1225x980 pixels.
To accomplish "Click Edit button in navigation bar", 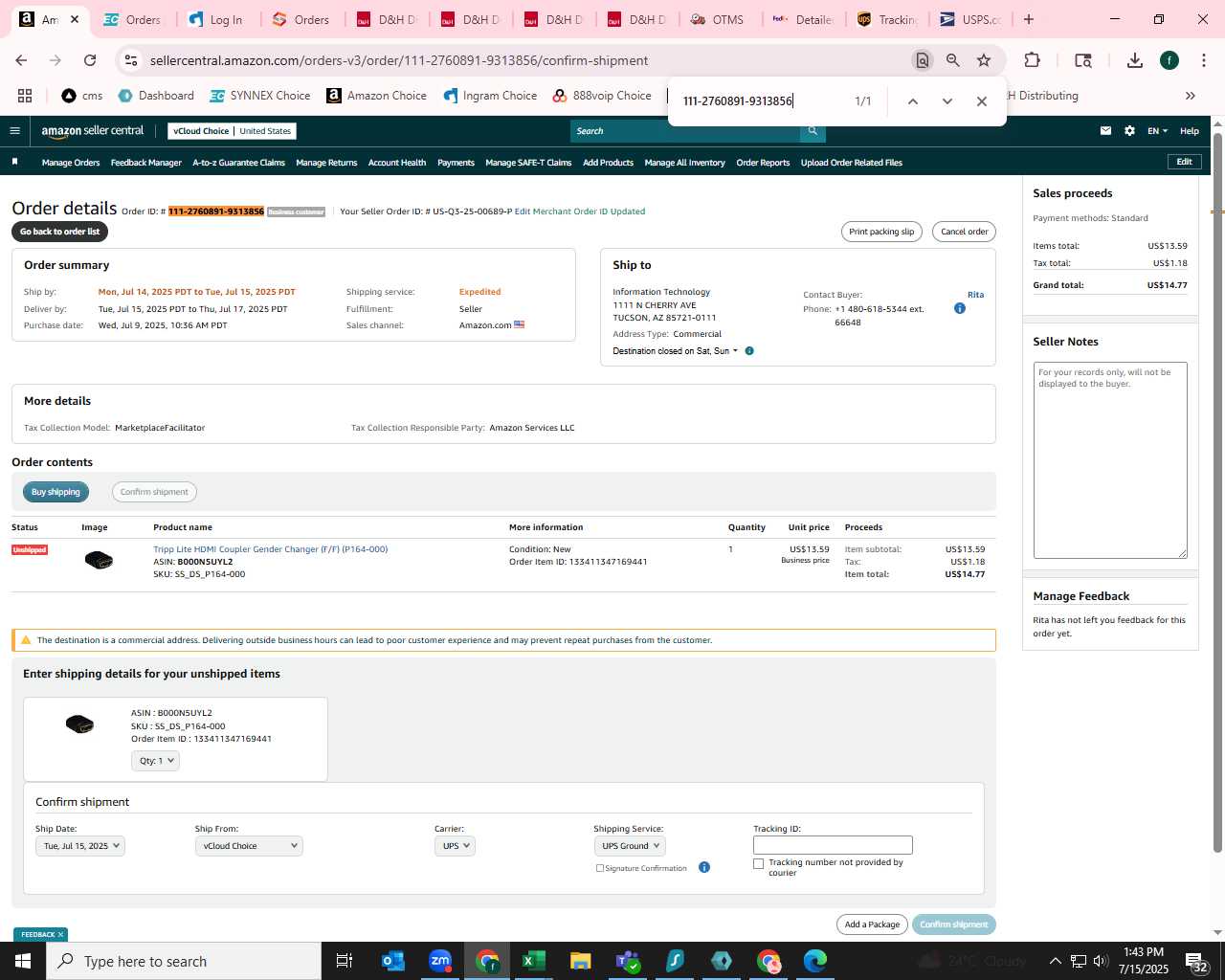I will coord(1184,162).
